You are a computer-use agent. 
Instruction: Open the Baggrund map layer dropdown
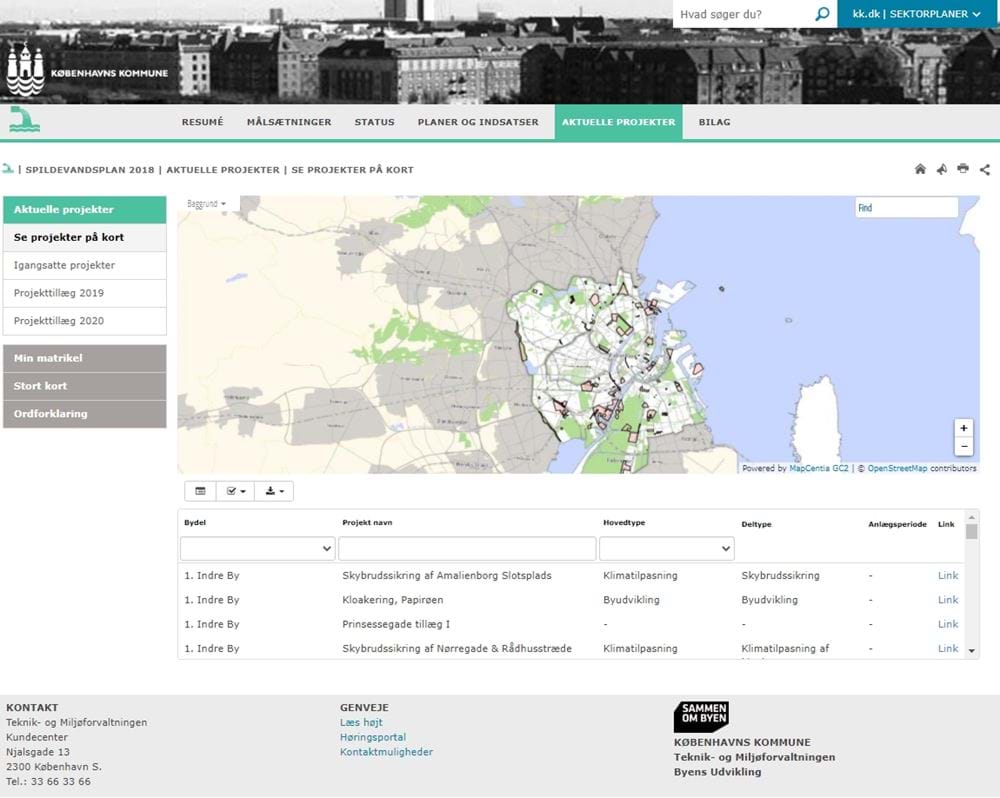[x=206, y=204]
